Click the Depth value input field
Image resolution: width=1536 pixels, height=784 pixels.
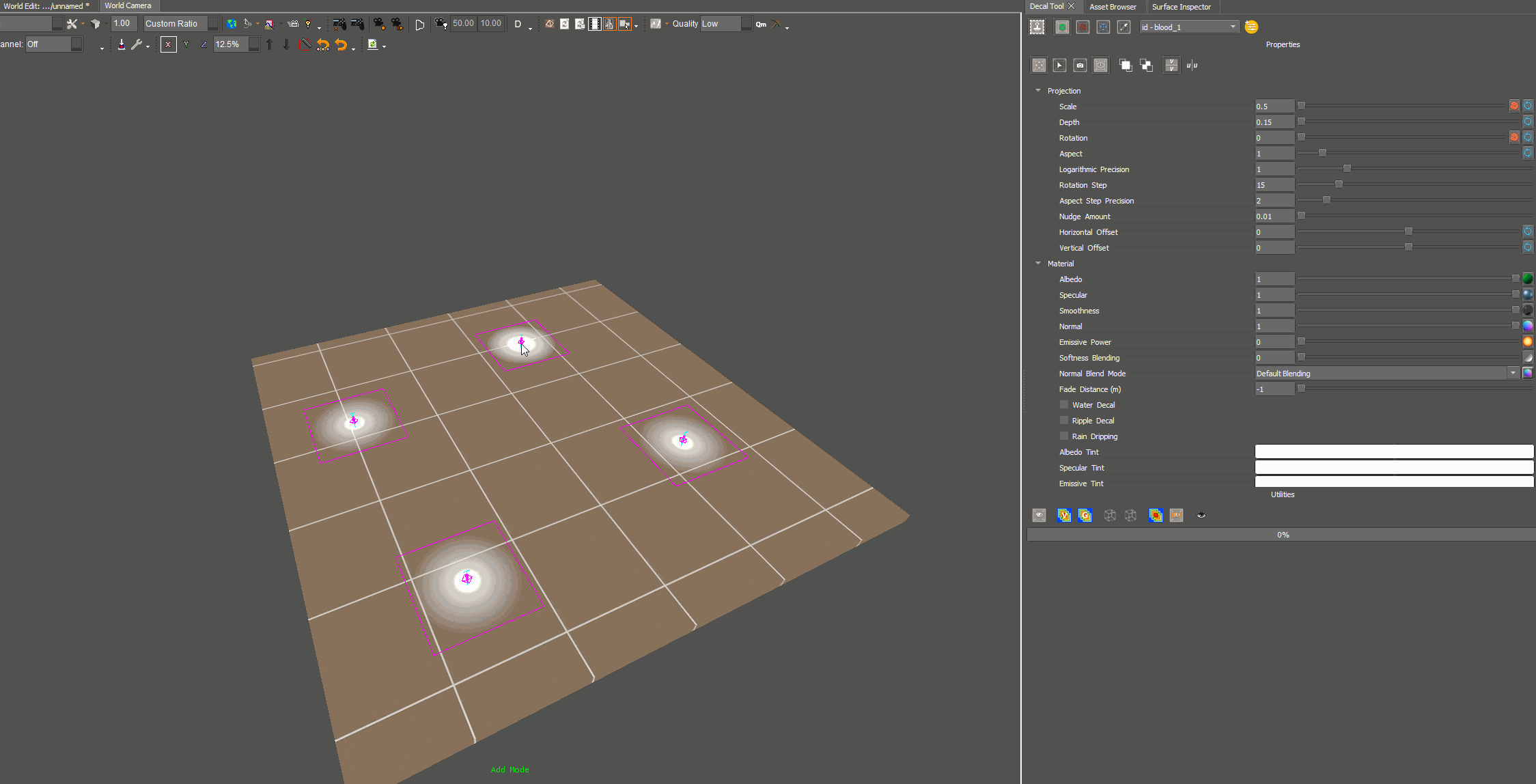click(x=1274, y=122)
